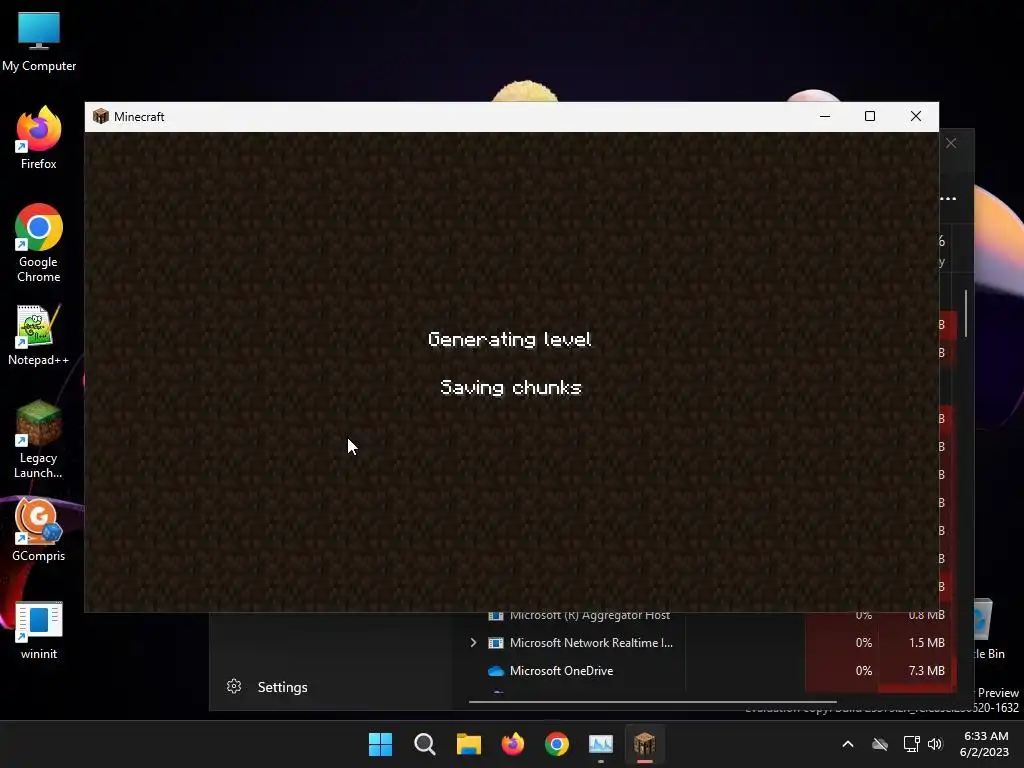Viewport: 1024px width, 768px height.
Task: Click the Saving chunks text
Action: [511, 387]
